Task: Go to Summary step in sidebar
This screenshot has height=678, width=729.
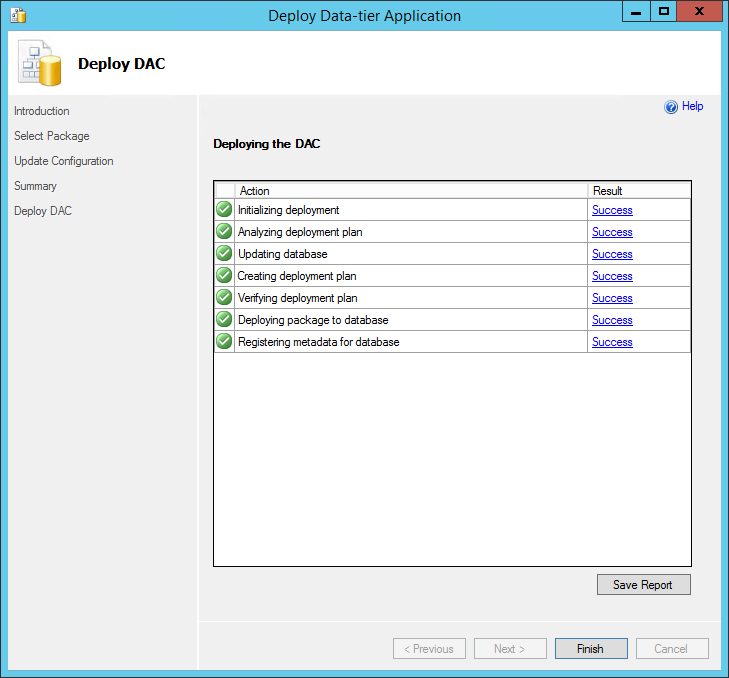Action: pyautogui.click(x=36, y=186)
